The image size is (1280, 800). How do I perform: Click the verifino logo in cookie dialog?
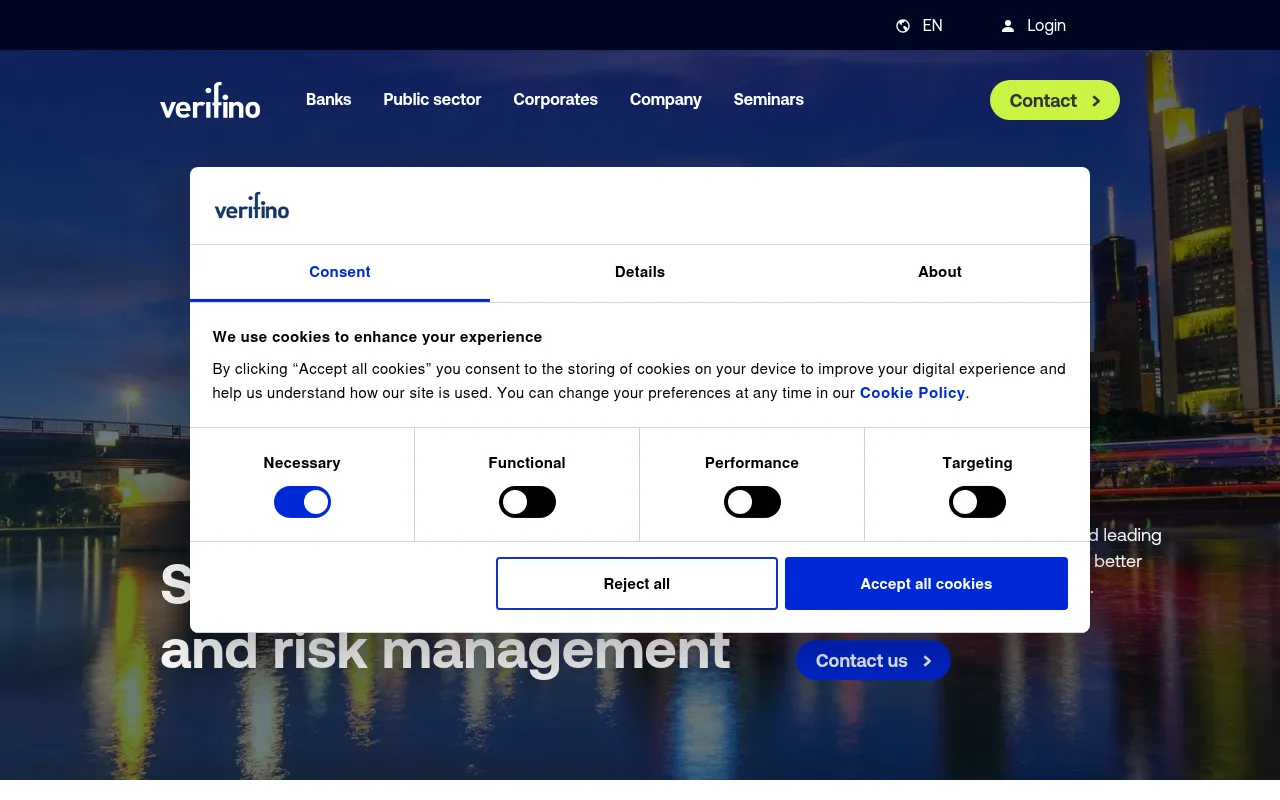252,206
